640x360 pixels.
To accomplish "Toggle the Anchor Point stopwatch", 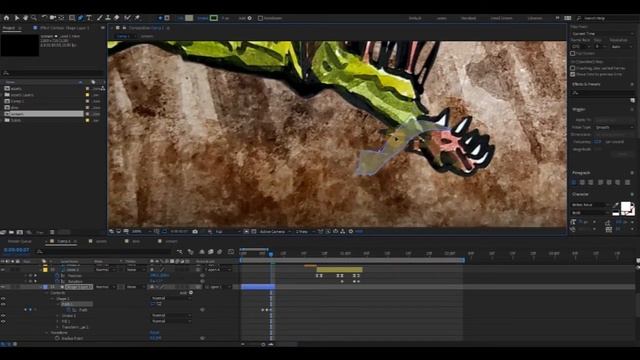I will pyautogui.click(x=58, y=338).
